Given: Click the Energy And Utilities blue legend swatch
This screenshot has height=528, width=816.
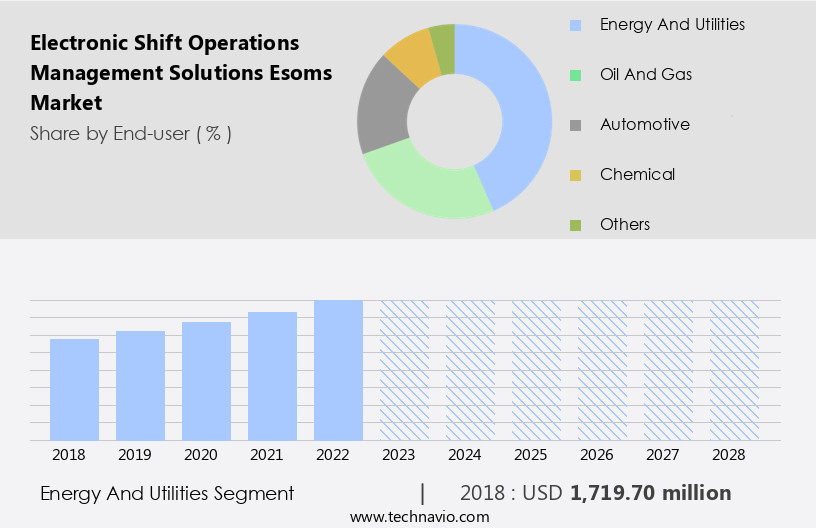Looking at the screenshot, I should pos(575,25).
